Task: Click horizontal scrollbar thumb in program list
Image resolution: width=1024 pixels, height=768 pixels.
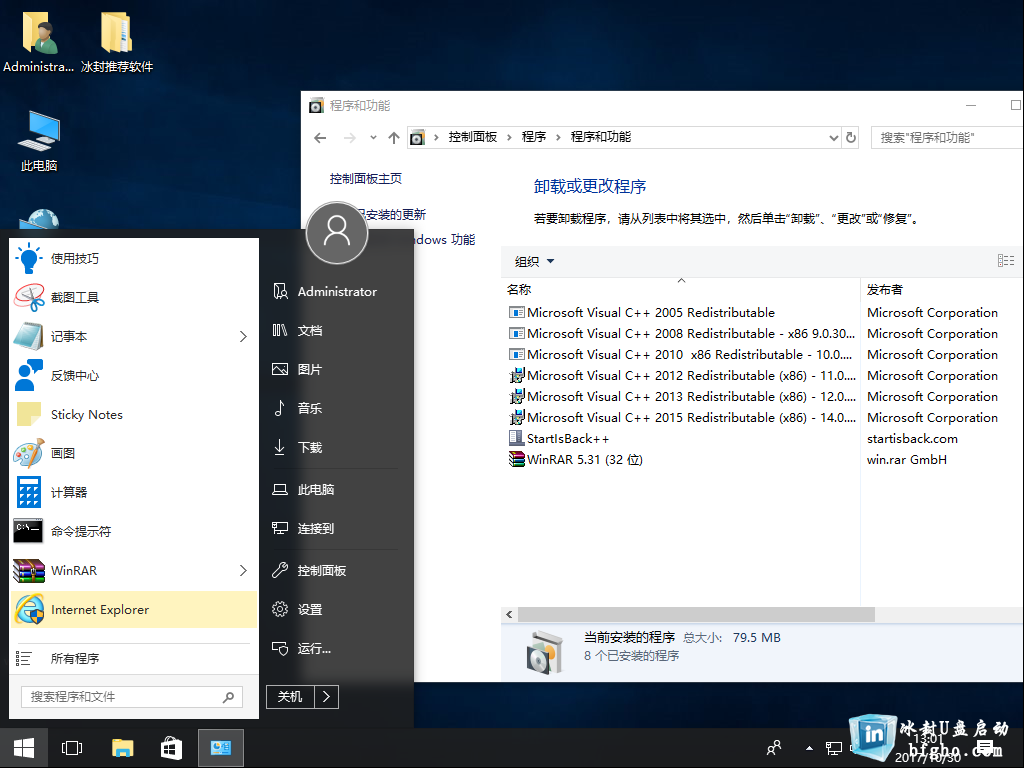Action: [696, 615]
